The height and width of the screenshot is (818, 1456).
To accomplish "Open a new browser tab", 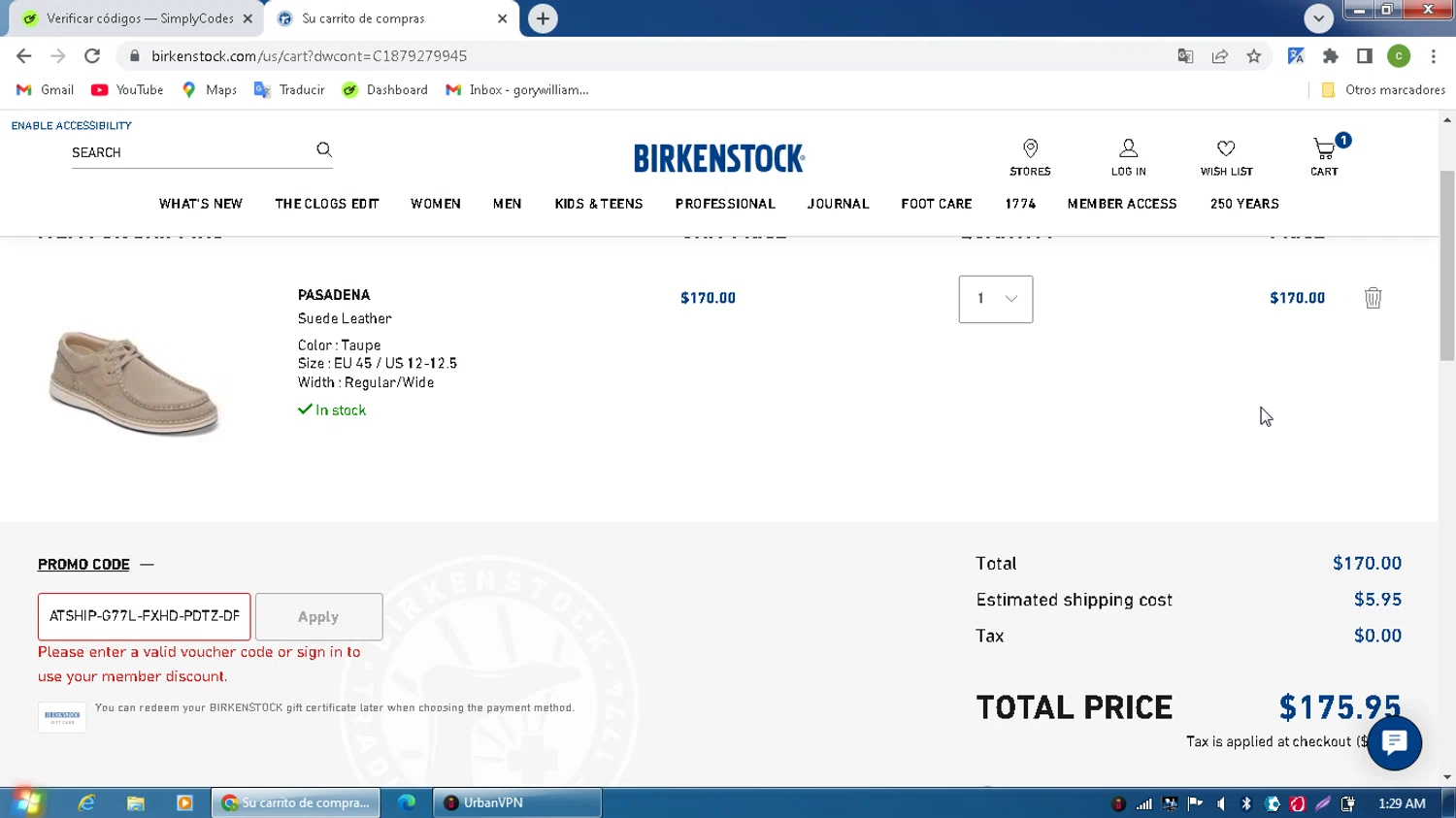I will coord(543,18).
